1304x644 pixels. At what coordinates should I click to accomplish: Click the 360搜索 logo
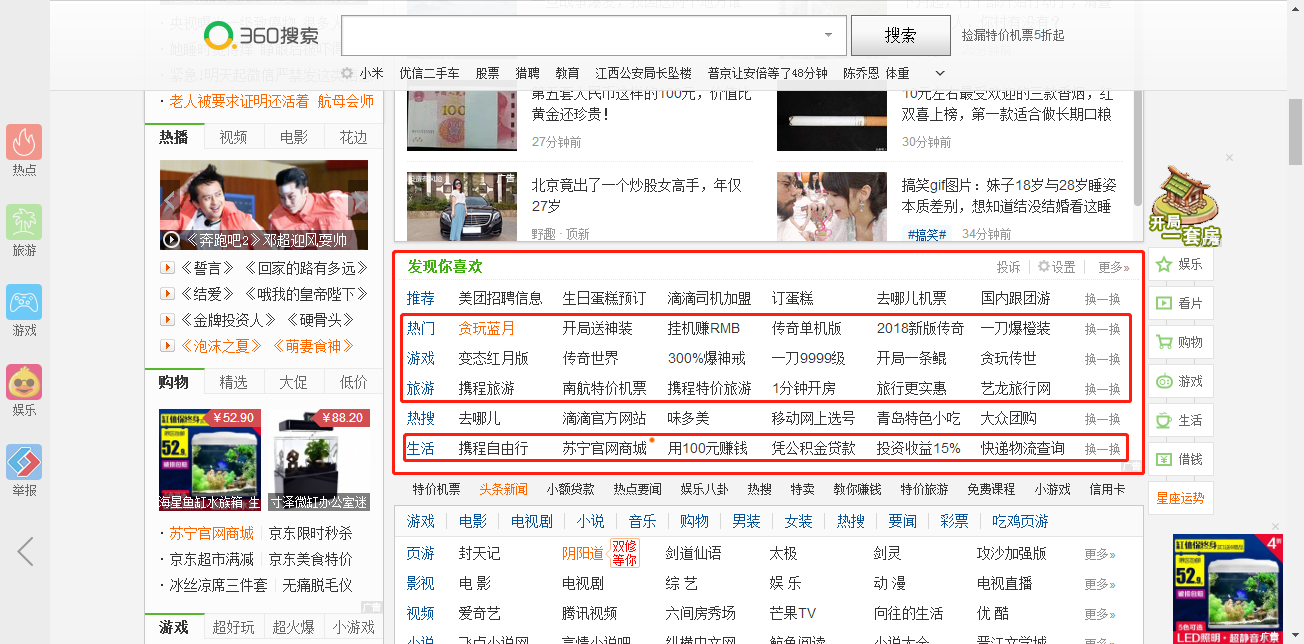(x=262, y=36)
